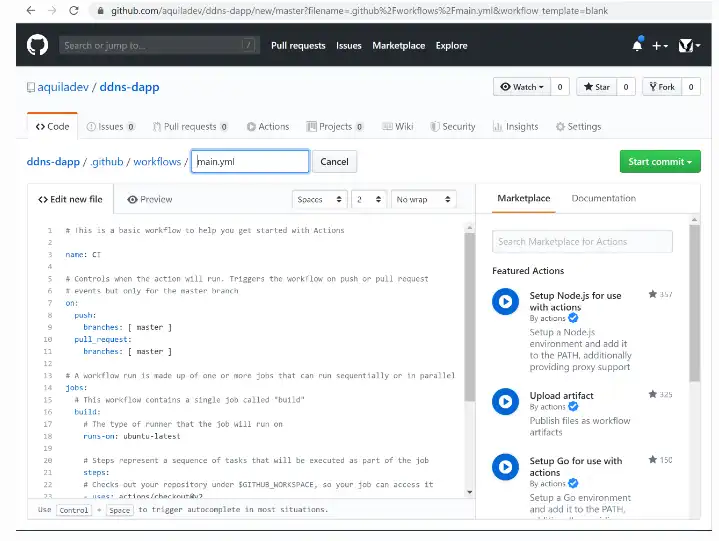Screen dimensions: 719x541
Task: Reload the page with refresh icon
Action: (73, 10)
